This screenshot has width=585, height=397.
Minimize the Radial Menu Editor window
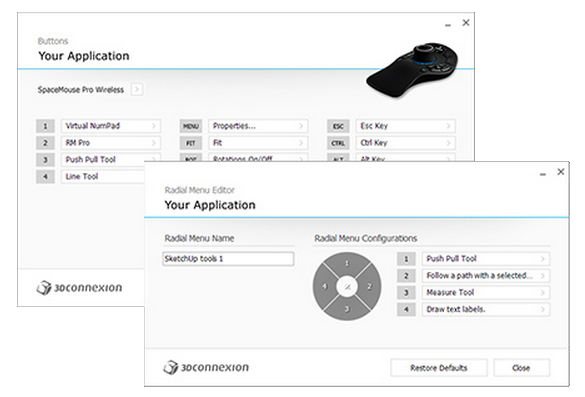pyautogui.click(x=543, y=174)
